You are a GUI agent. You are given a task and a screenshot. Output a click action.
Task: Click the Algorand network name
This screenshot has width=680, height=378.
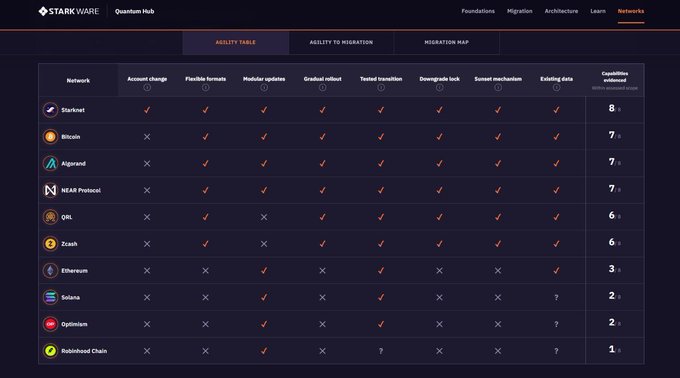(73, 164)
